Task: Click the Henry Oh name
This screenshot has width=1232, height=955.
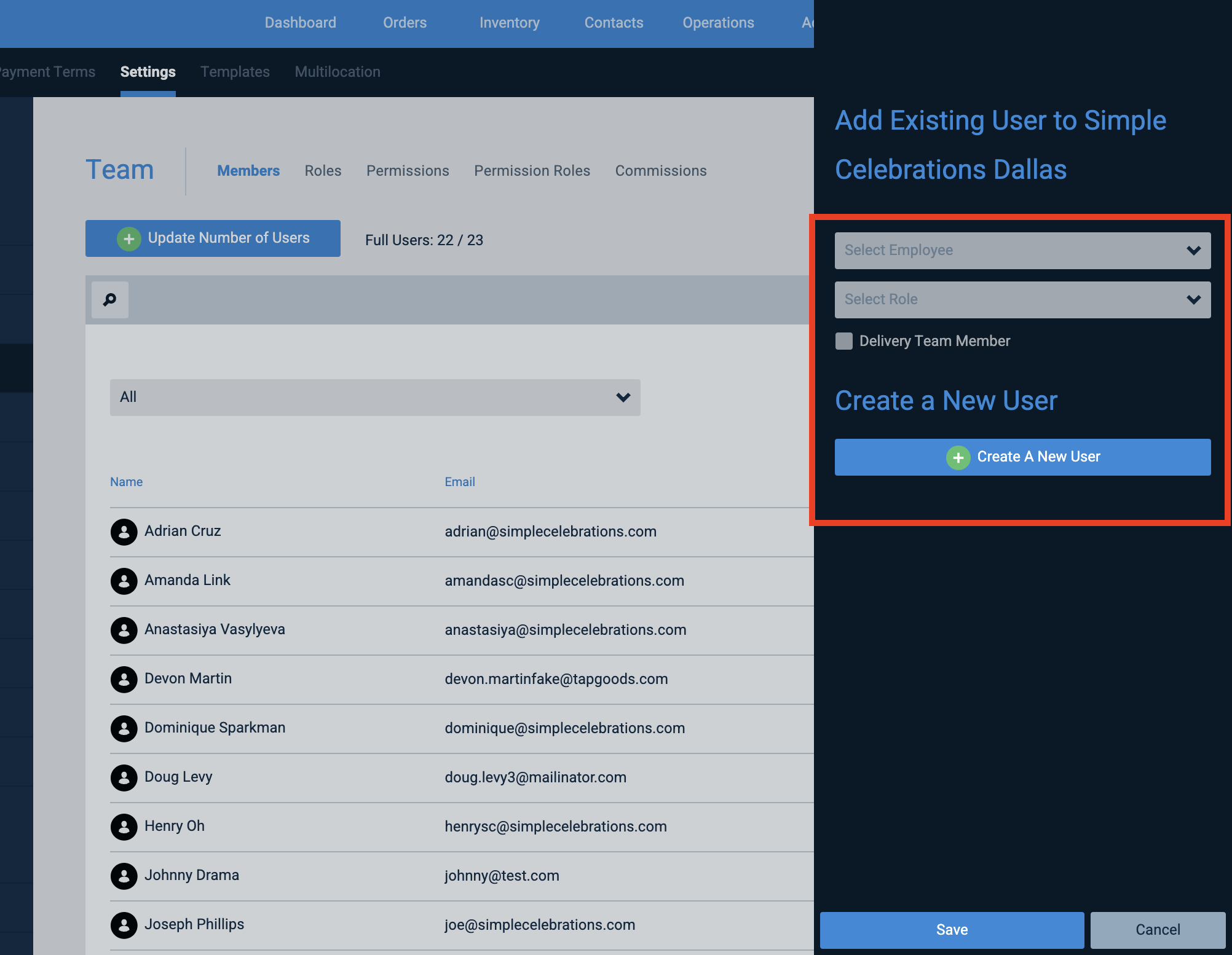Action: (175, 826)
